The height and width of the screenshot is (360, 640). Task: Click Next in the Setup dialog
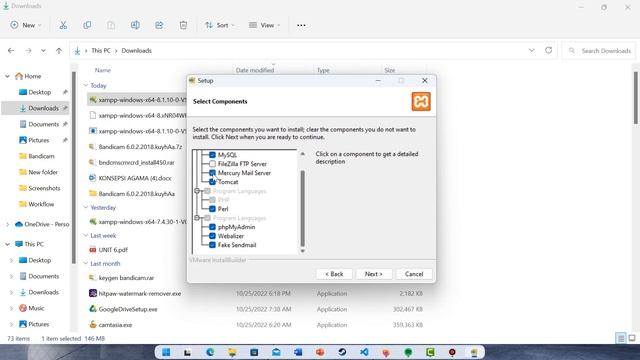point(373,274)
